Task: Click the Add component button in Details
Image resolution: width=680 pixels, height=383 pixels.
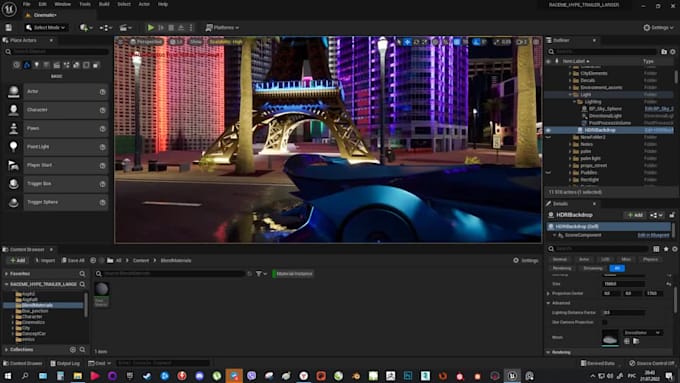Action: (635, 215)
